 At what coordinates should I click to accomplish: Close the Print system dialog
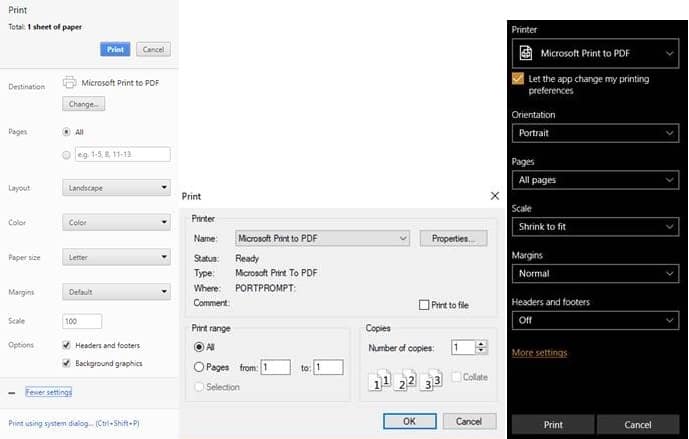[494, 197]
